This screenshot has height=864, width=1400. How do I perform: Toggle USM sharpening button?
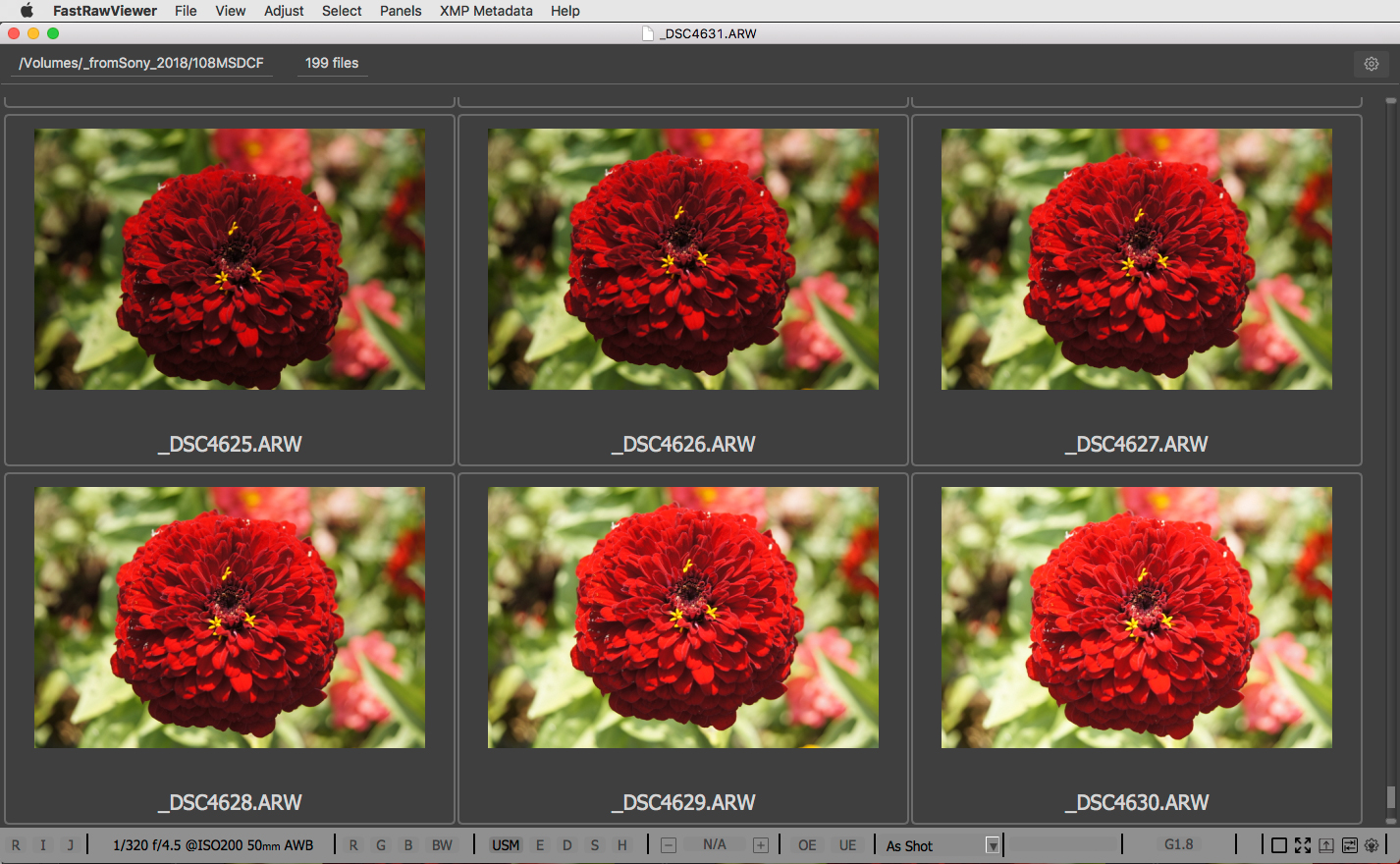coord(505,845)
